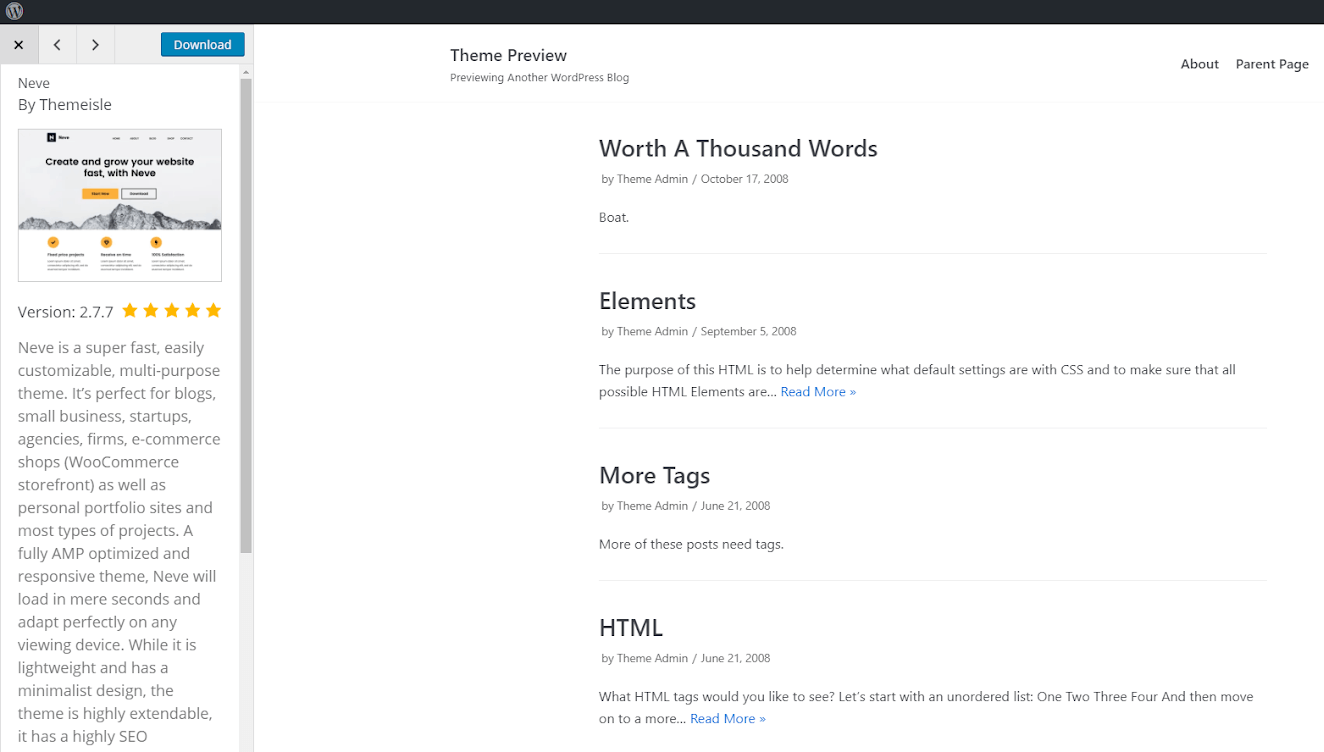Click the September 5, 2008 date

click(748, 331)
